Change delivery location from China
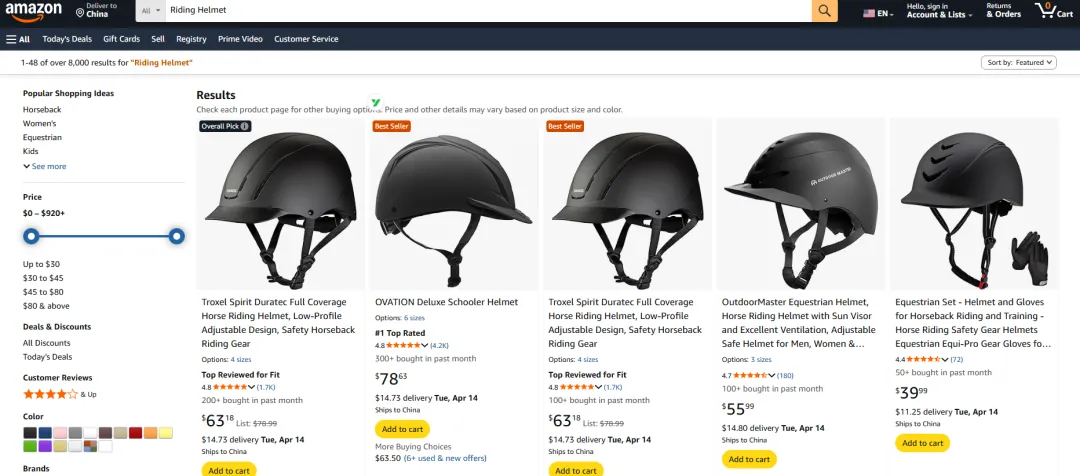Image resolution: width=1080 pixels, height=476 pixels. 96,11
